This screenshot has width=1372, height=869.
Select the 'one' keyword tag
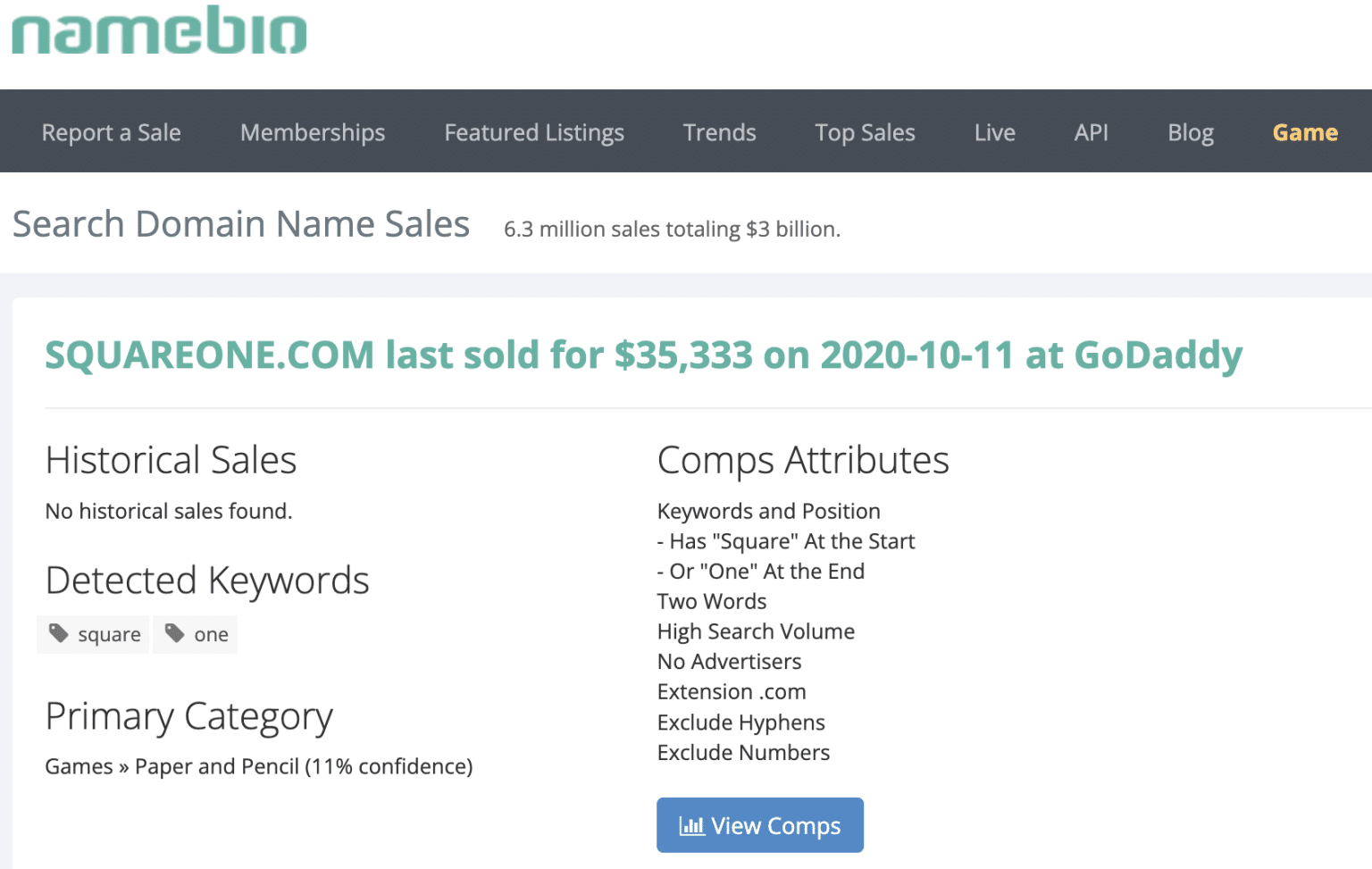point(195,634)
